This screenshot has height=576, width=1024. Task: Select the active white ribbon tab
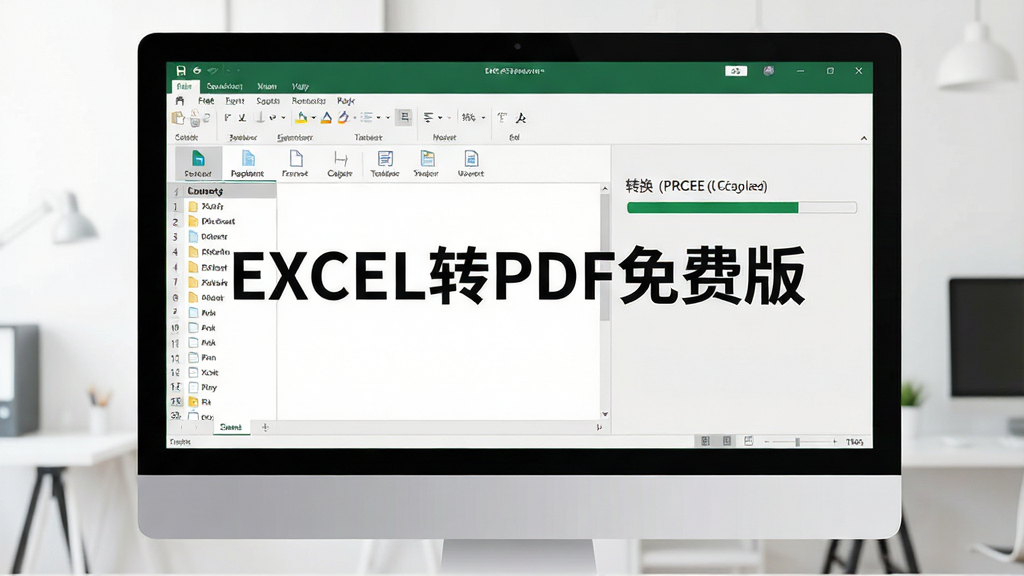click(185, 86)
